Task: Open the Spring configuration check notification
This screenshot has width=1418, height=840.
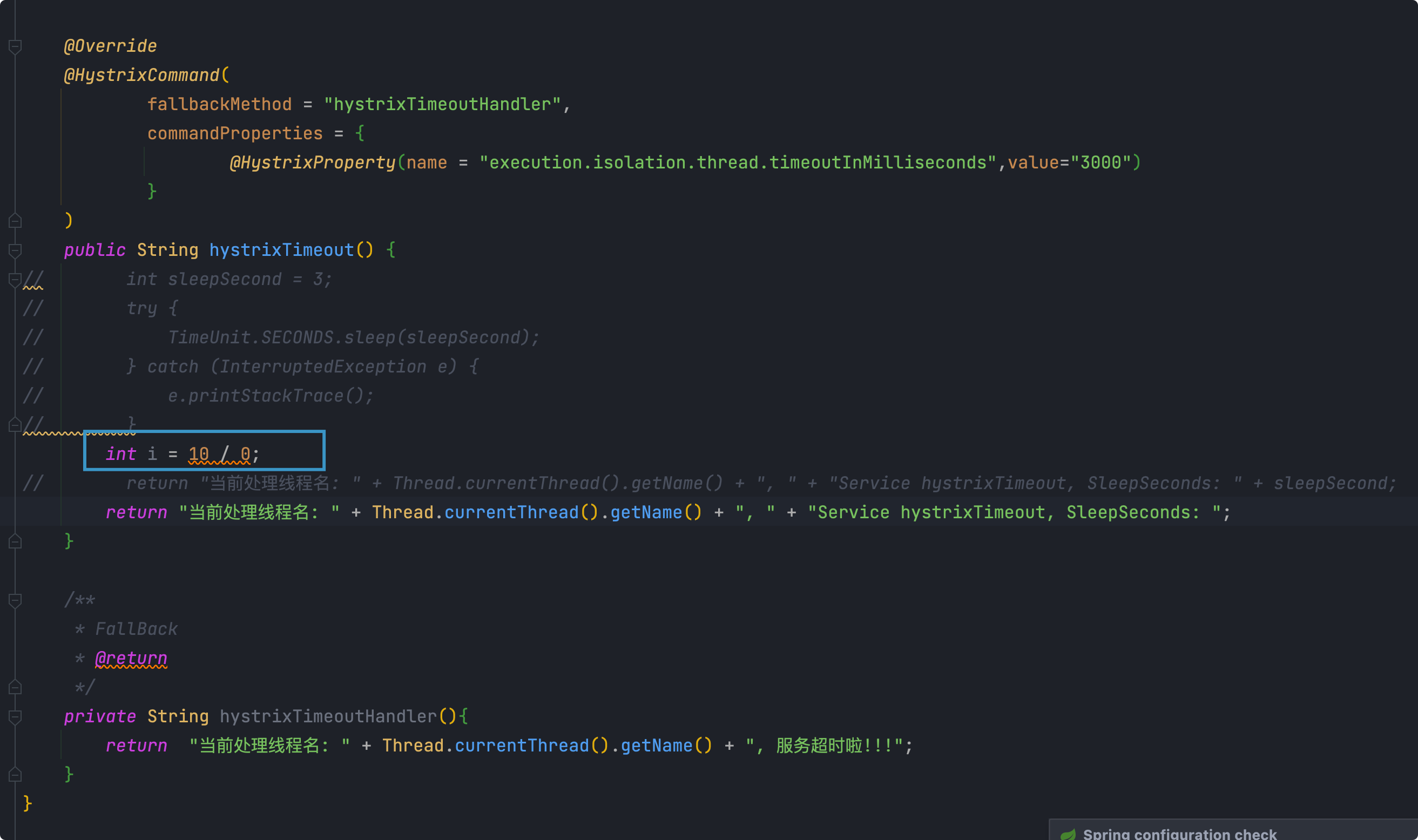Action: click(1179, 834)
